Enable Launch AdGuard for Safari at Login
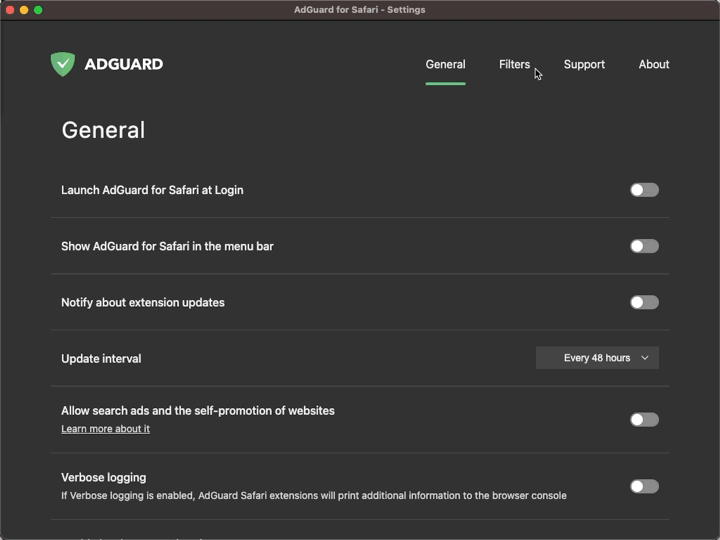 [x=644, y=190]
